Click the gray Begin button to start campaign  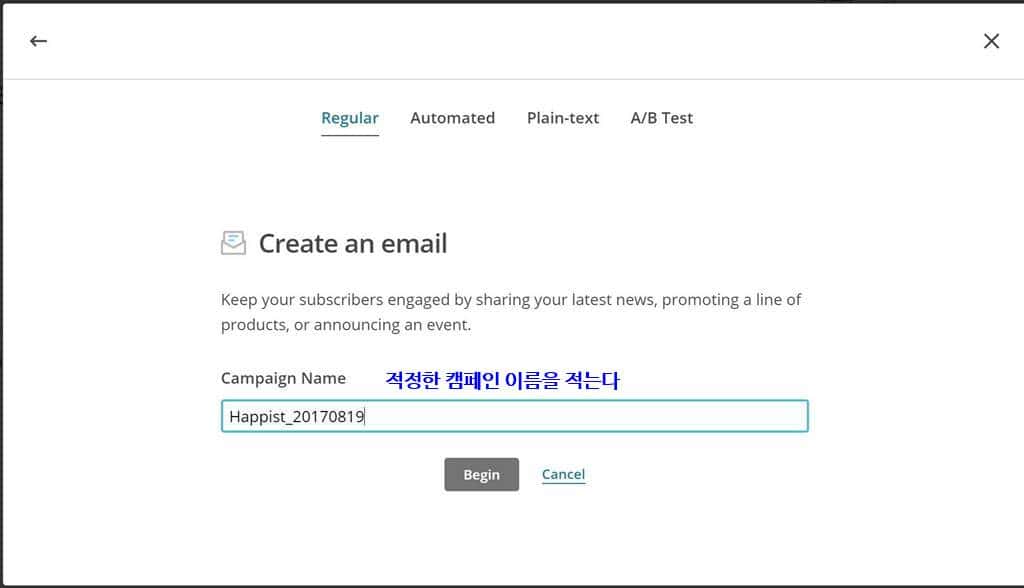[x=482, y=474]
